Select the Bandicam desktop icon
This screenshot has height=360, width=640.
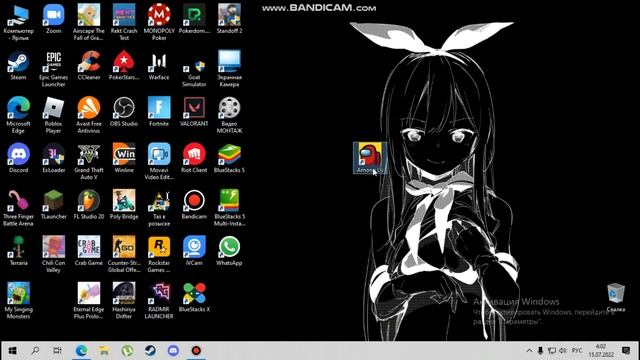(194, 205)
